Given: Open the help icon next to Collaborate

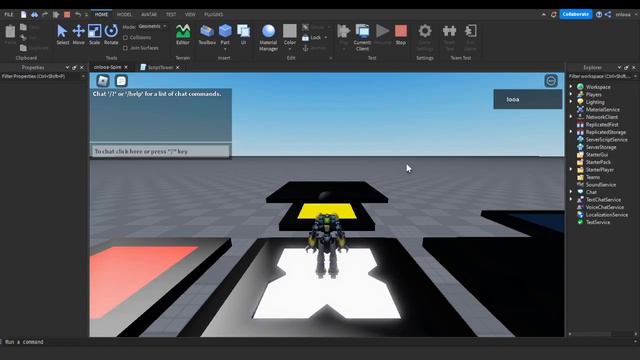Looking at the screenshot, I should tap(599, 14).
